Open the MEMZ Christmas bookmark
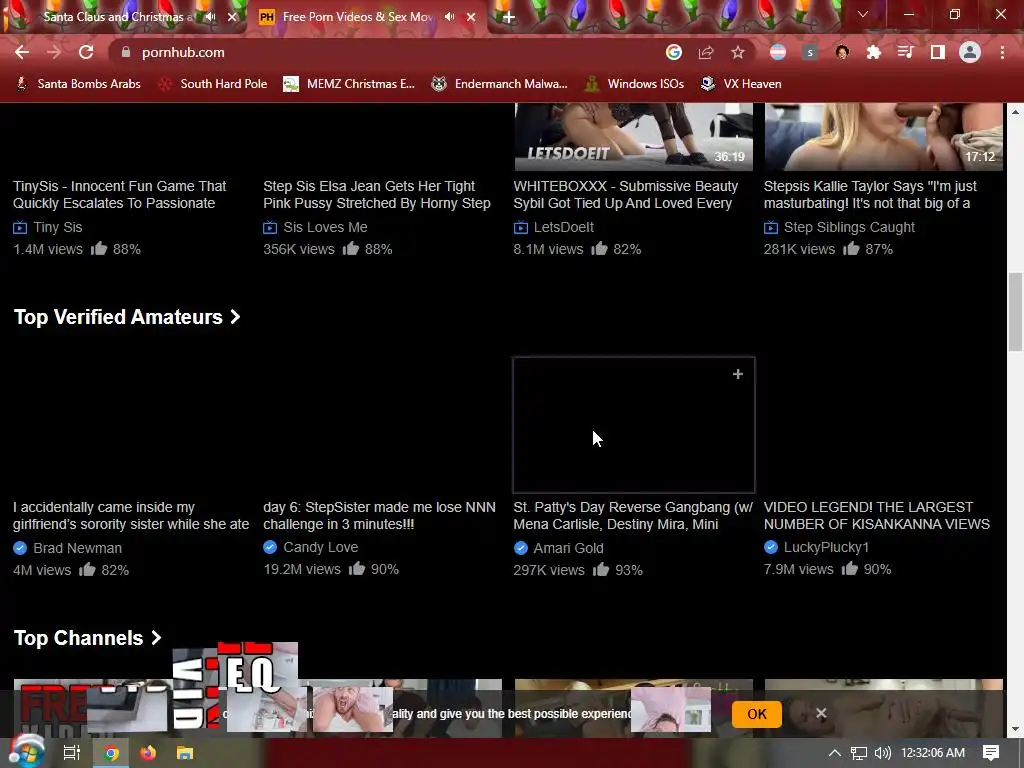Viewport: 1024px width, 768px height. coord(349,84)
